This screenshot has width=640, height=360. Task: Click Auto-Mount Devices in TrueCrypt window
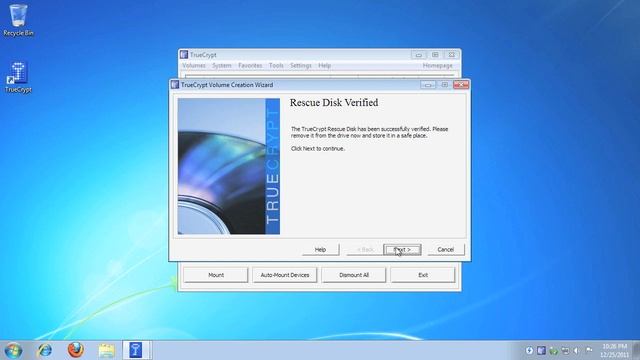(285, 275)
